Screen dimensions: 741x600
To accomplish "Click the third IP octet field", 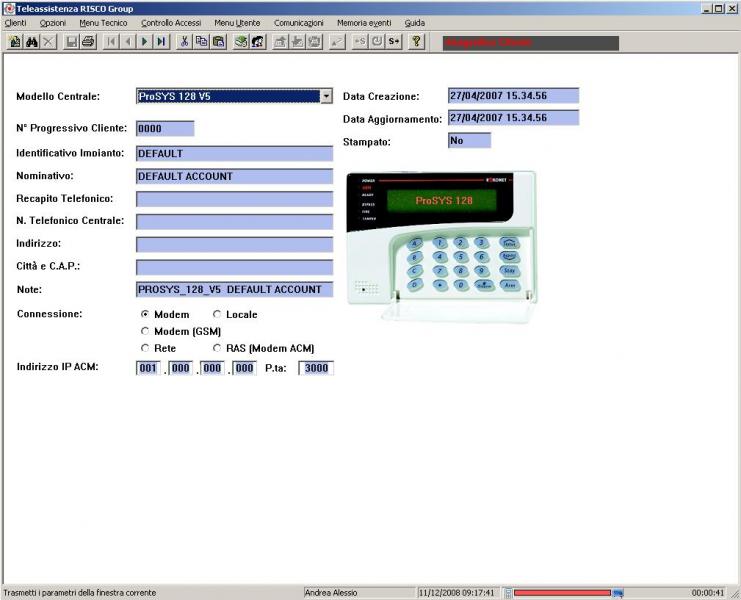I will point(212,368).
